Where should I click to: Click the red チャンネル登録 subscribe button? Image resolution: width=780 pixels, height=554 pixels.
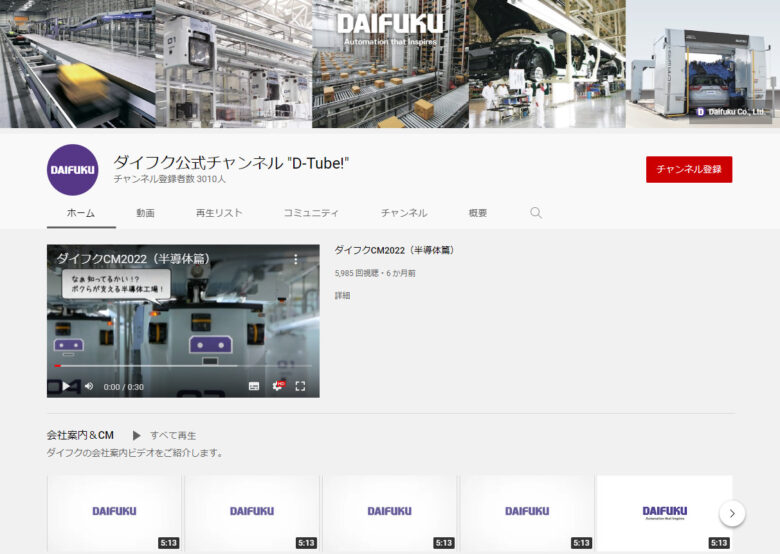(x=689, y=170)
